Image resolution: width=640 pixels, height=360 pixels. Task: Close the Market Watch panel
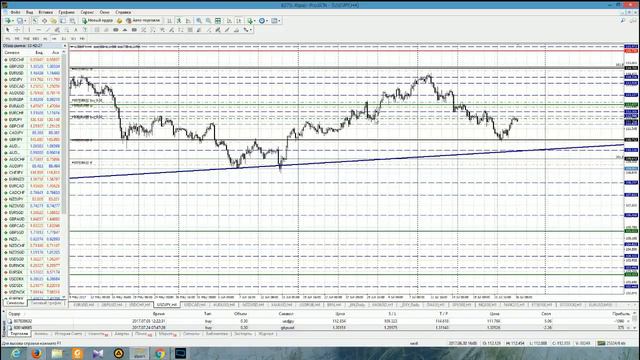64,46
